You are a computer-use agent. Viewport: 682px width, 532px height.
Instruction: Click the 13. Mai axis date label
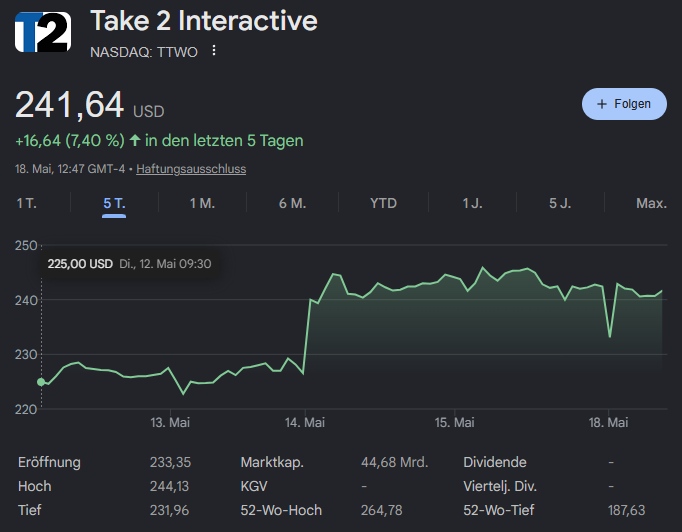170,422
